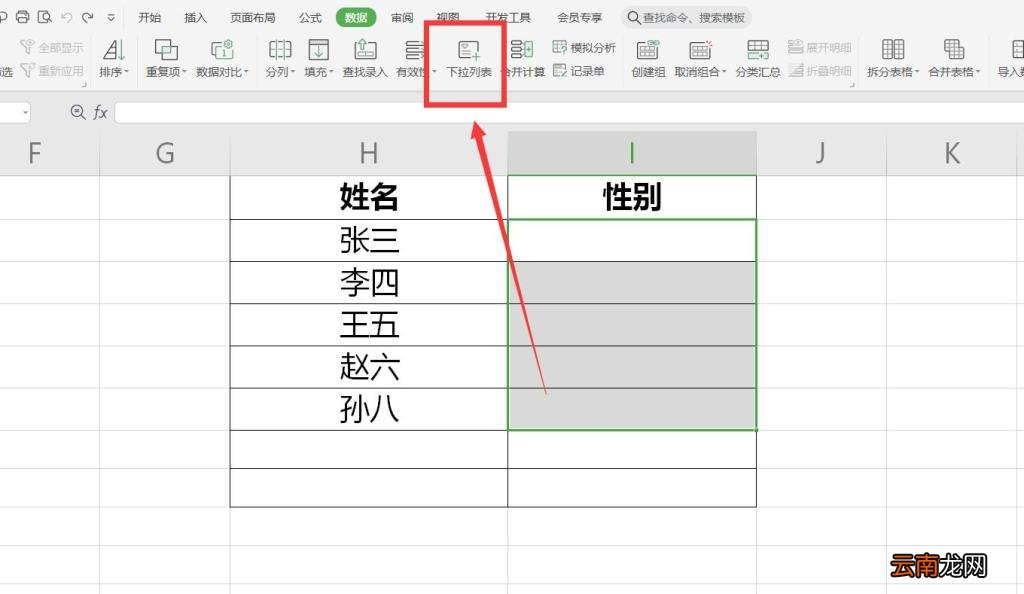Screen dimensions: 1024x594
Task: Click the 查找命令 search box
Action: tap(686, 18)
